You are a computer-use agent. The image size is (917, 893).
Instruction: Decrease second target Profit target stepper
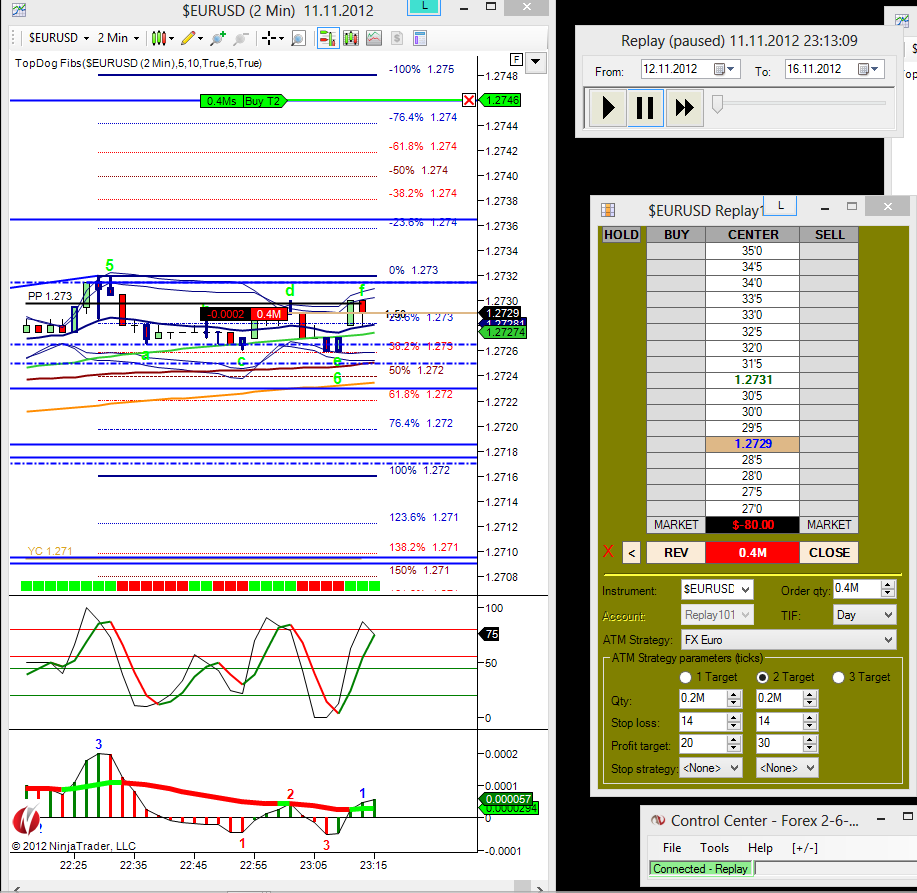pos(809,748)
